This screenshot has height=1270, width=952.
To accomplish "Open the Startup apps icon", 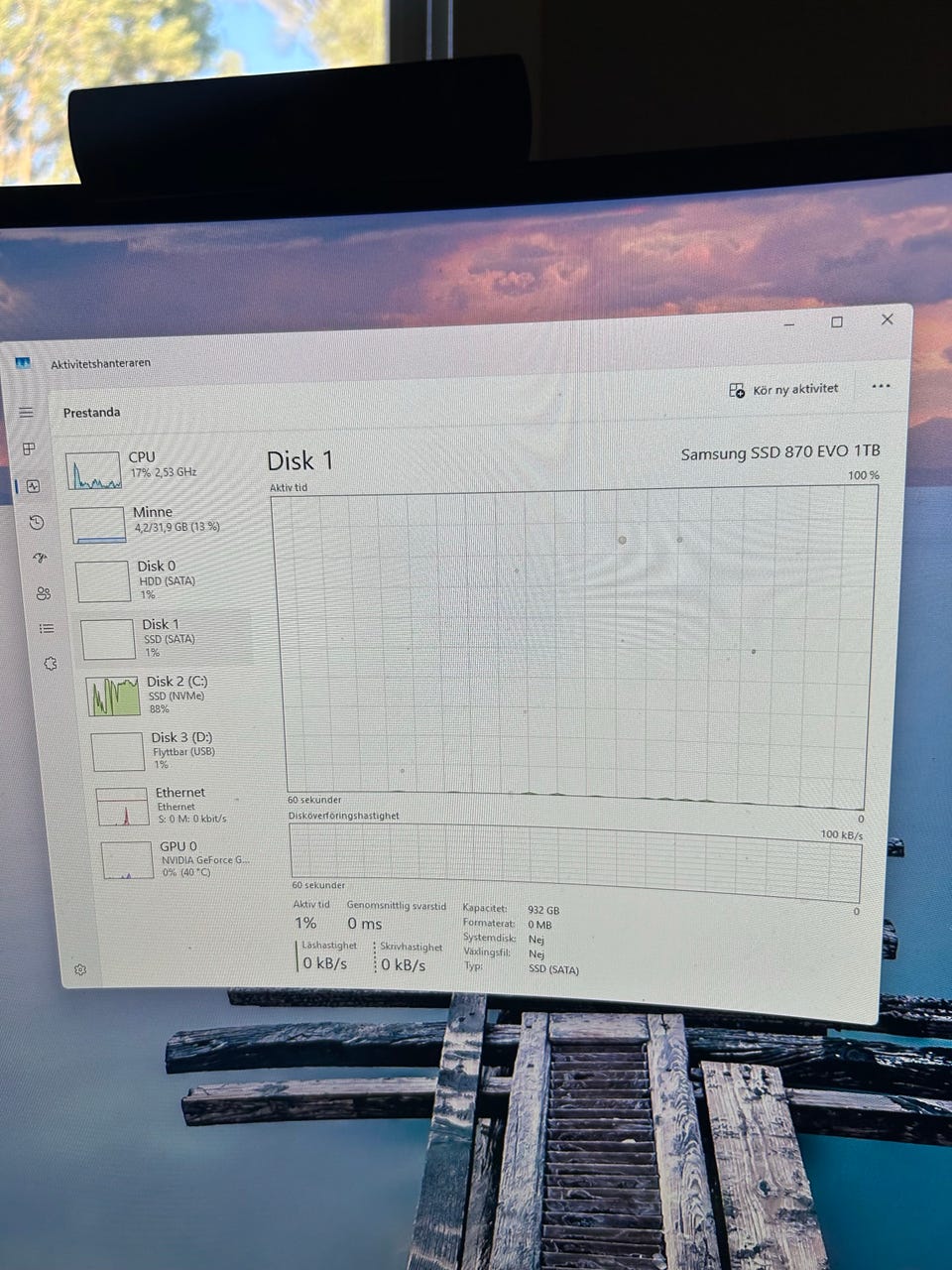I will [x=40, y=558].
